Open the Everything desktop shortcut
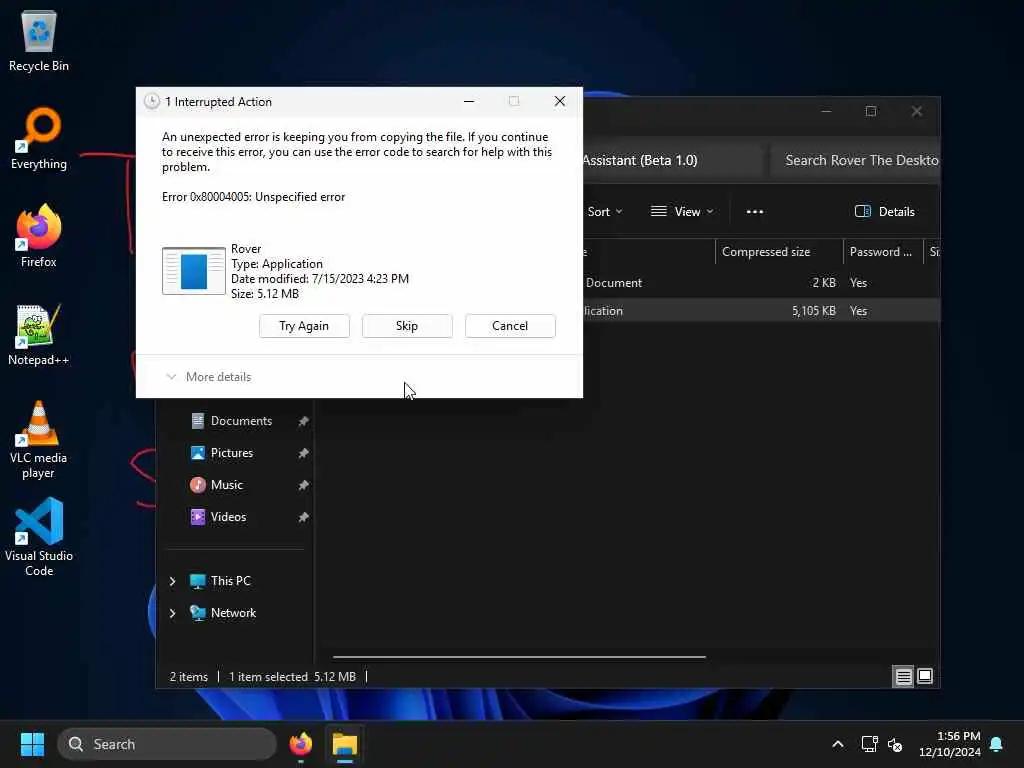1024x768 pixels. tap(39, 138)
